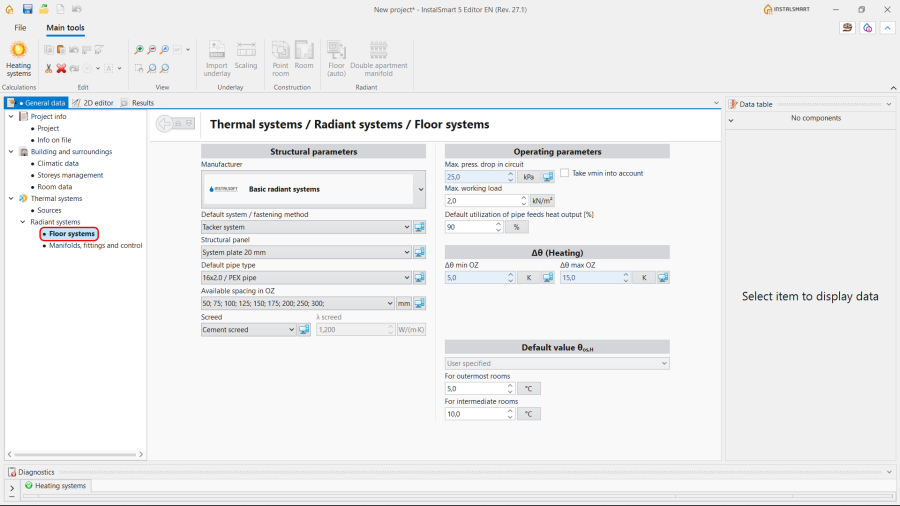900x506 pixels.
Task: Click monitor icon beside Max. press. drop kPa
Action: tap(548, 177)
